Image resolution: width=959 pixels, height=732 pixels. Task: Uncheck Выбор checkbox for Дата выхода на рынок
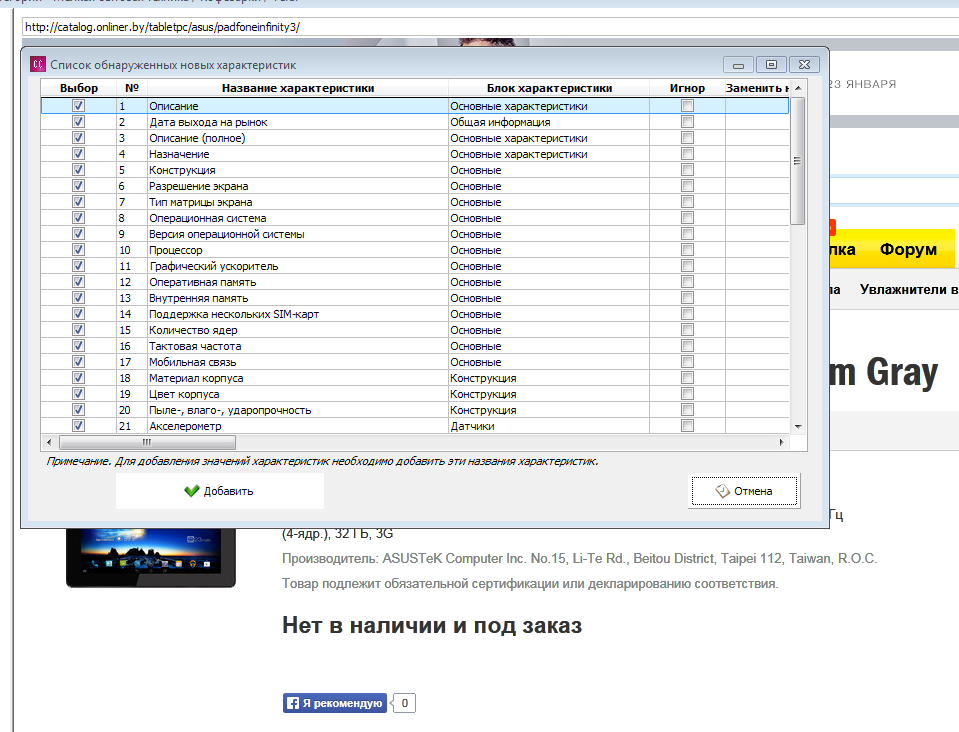point(78,122)
